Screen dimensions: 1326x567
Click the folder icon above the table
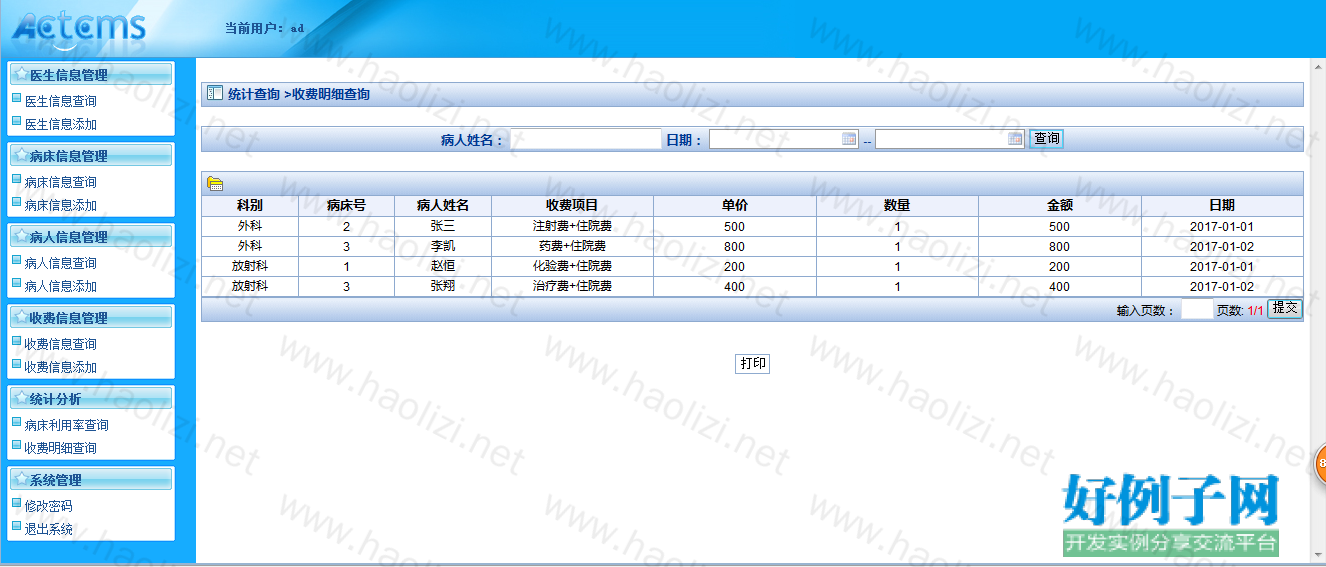pyautogui.click(x=214, y=183)
